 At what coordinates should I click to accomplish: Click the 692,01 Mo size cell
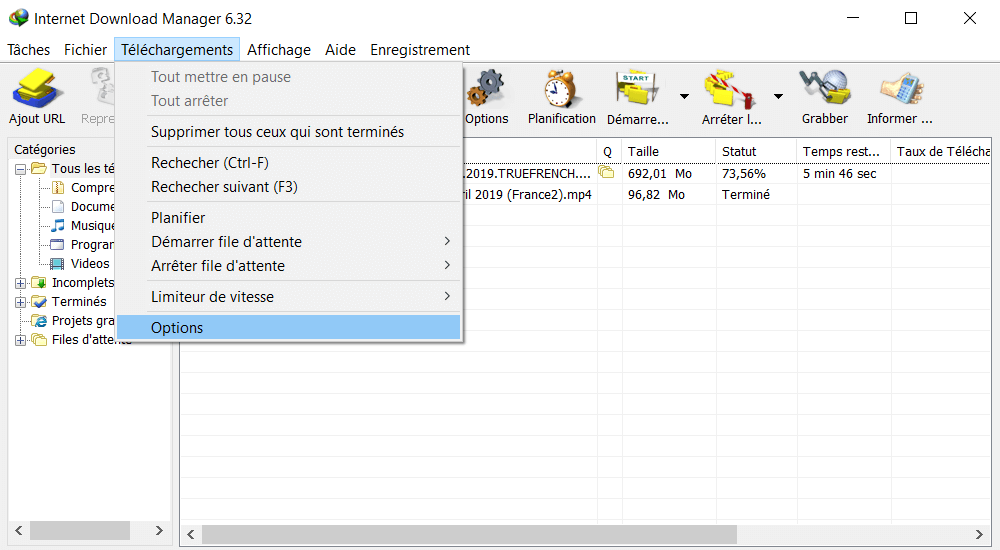tap(659, 174)
